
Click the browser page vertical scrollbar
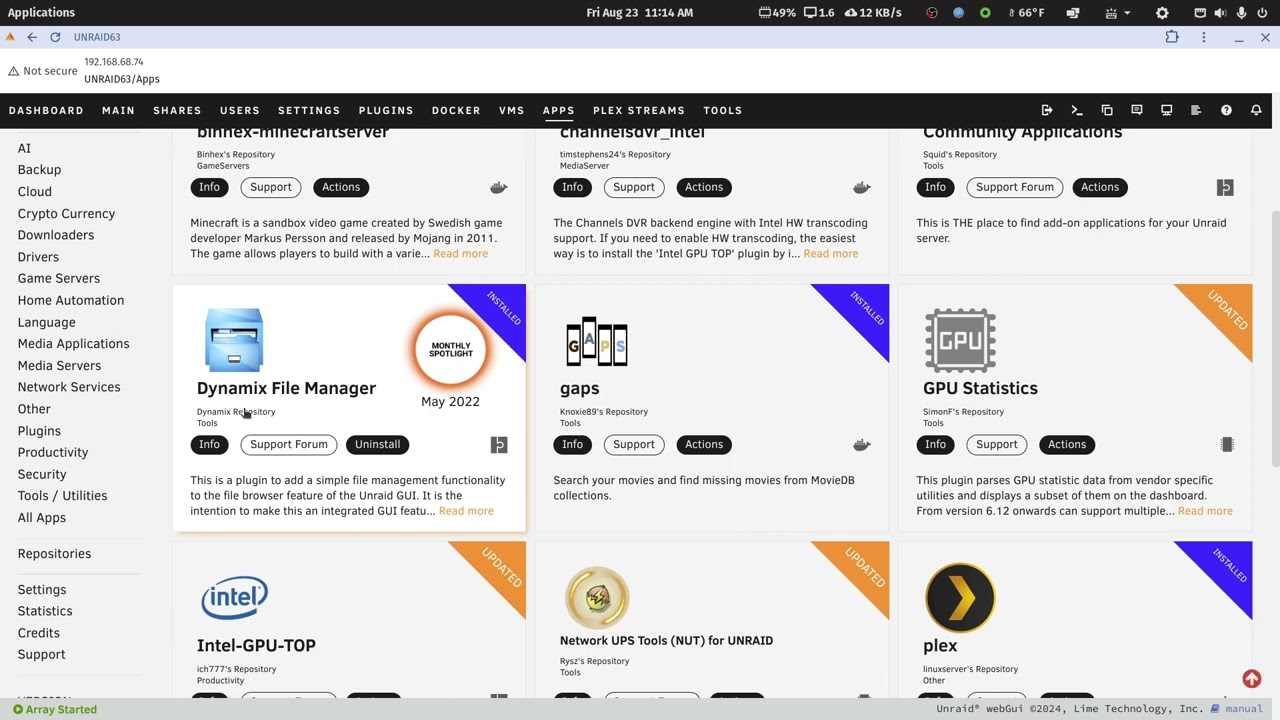1274,337
